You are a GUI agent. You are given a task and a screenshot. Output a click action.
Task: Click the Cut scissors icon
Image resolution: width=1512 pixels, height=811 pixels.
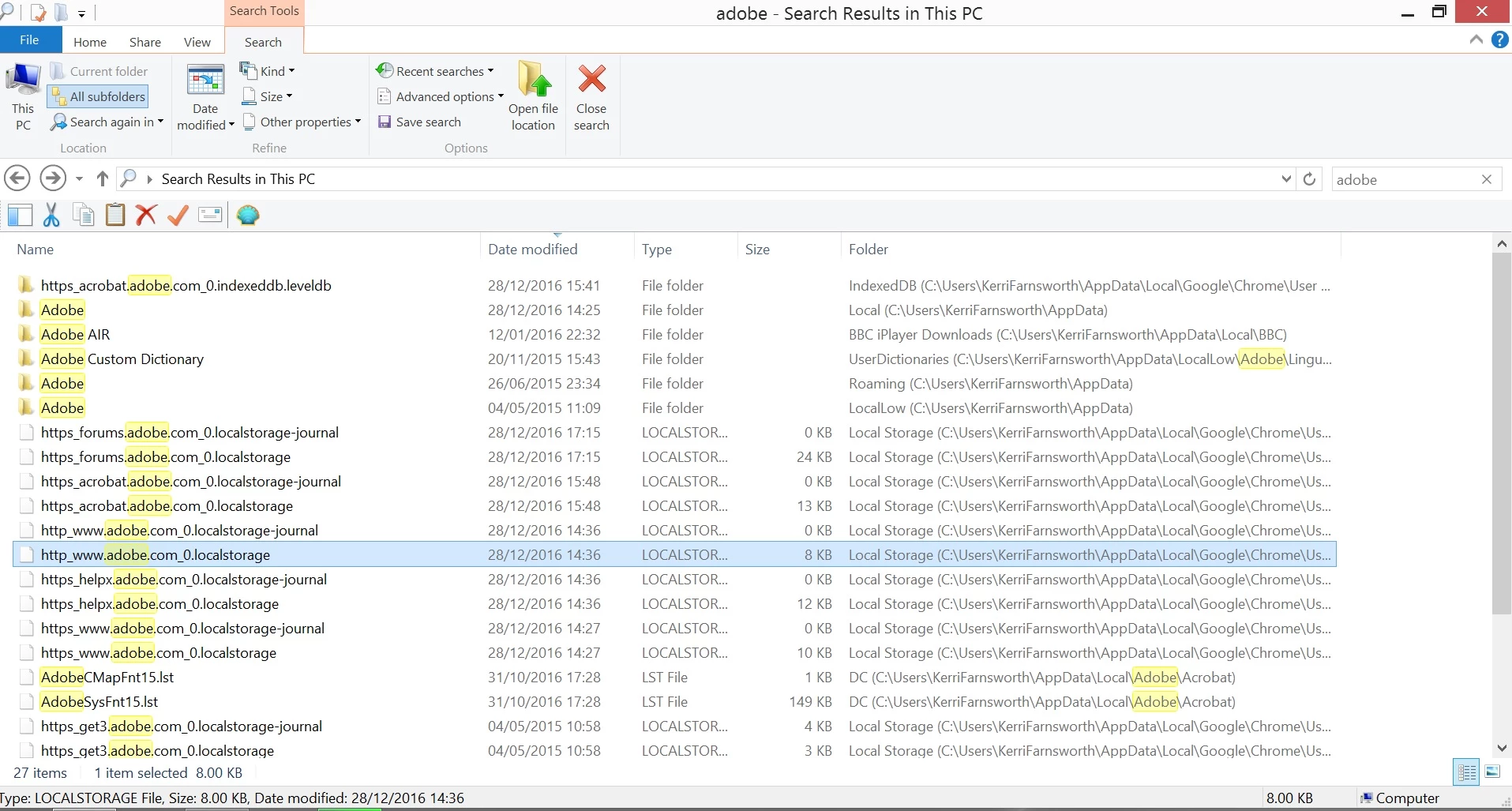(51, 215)
